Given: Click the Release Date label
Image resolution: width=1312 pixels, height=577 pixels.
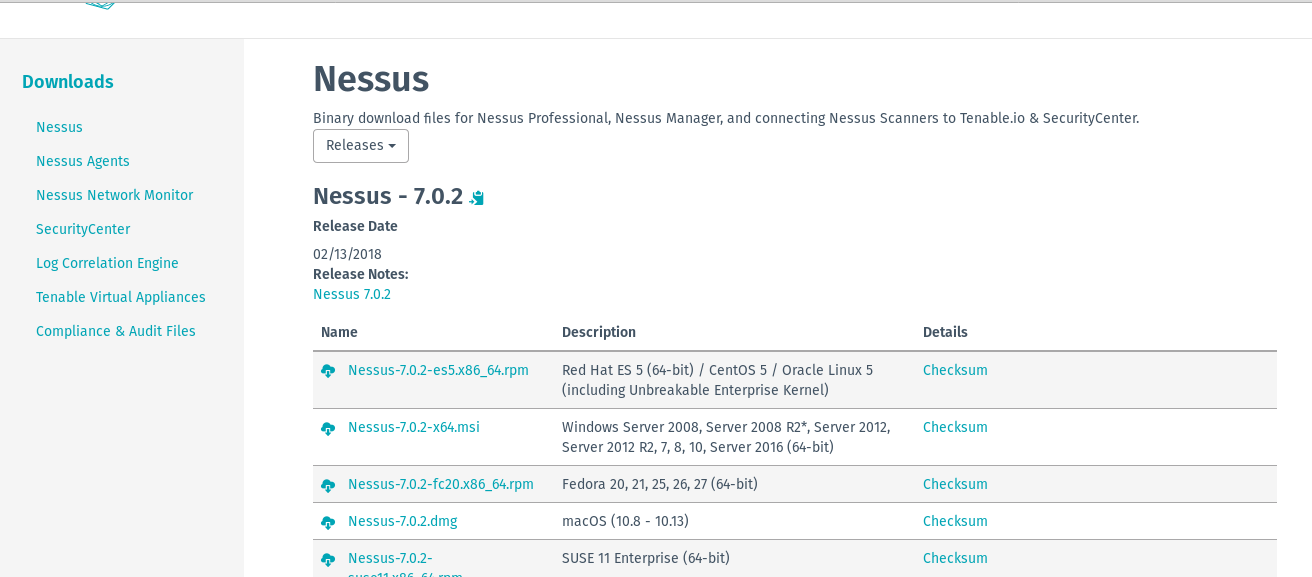Looking at the screenshot, I should 355,226.
